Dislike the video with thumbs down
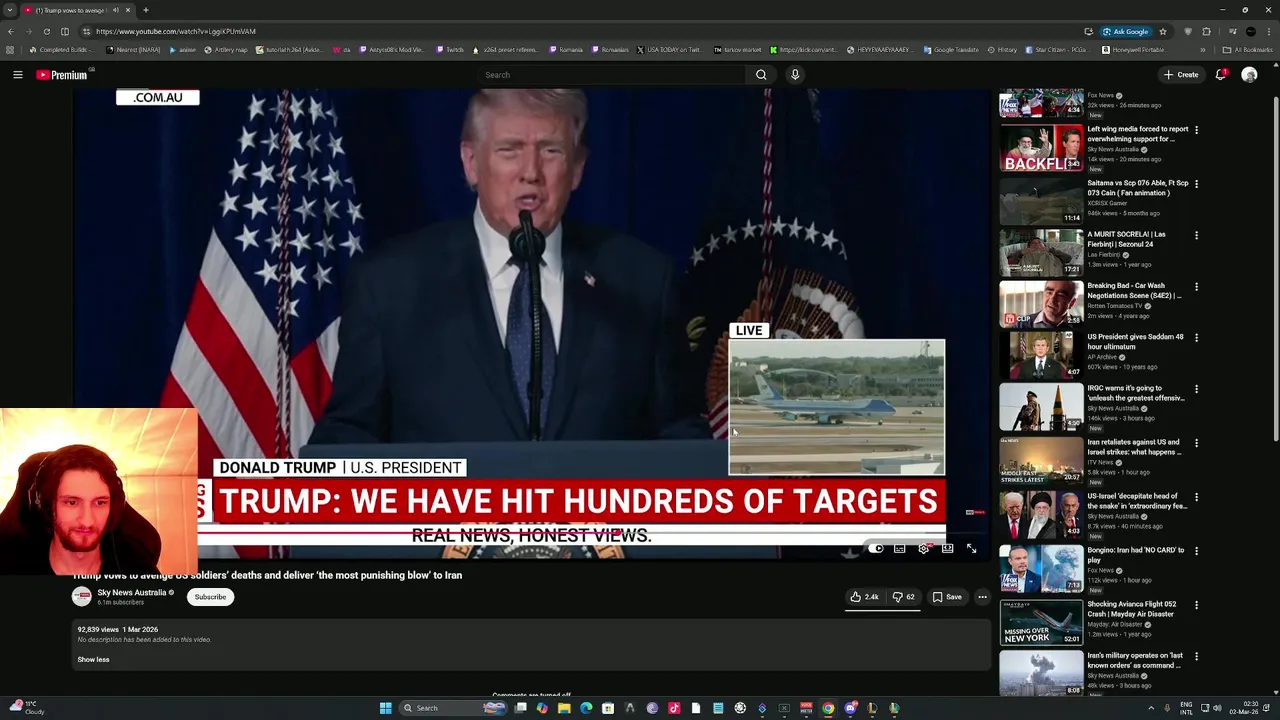 pyautogui.click(x=904, y=597)
